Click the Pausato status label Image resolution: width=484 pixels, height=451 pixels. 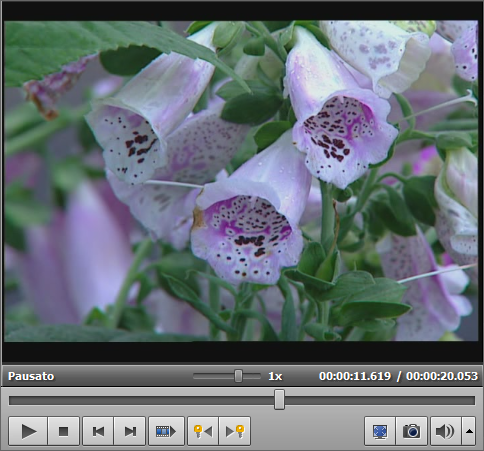pyautogui.click(x=31, y=376)
